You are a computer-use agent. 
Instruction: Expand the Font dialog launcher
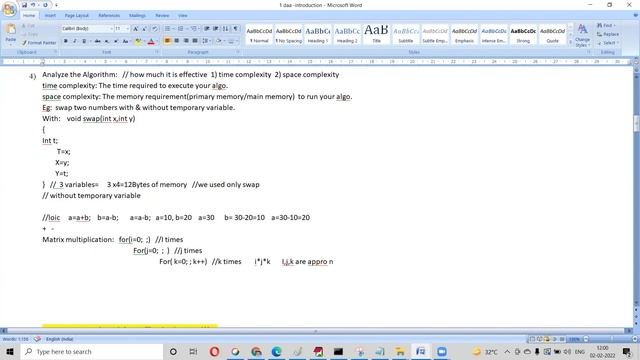click(157, 52)
